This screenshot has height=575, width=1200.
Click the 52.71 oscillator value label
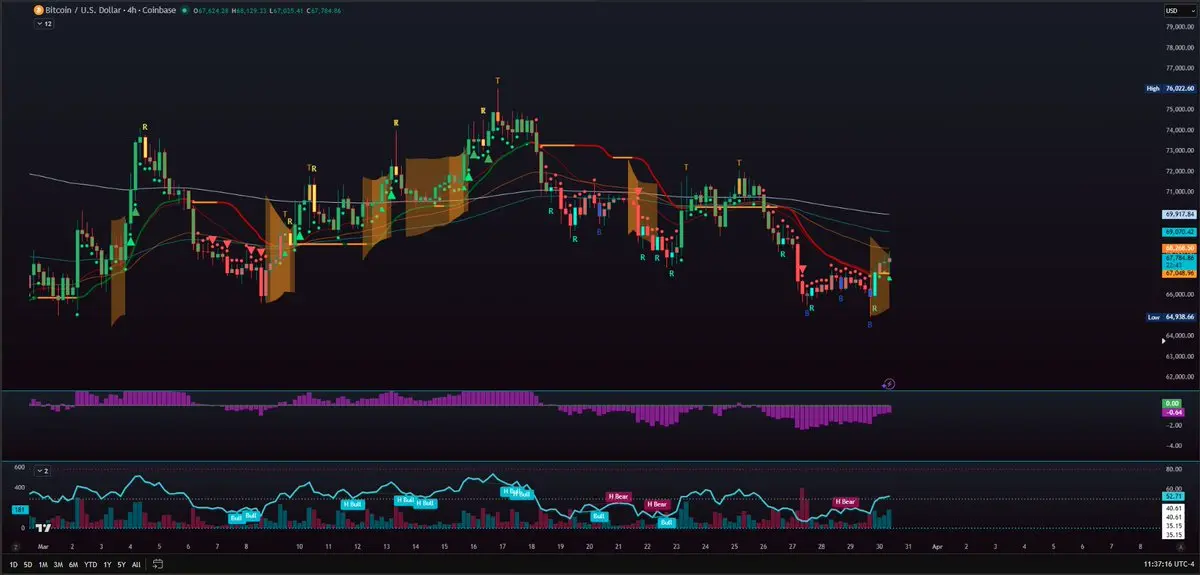pyautogui.click(x=1173, y=495)
